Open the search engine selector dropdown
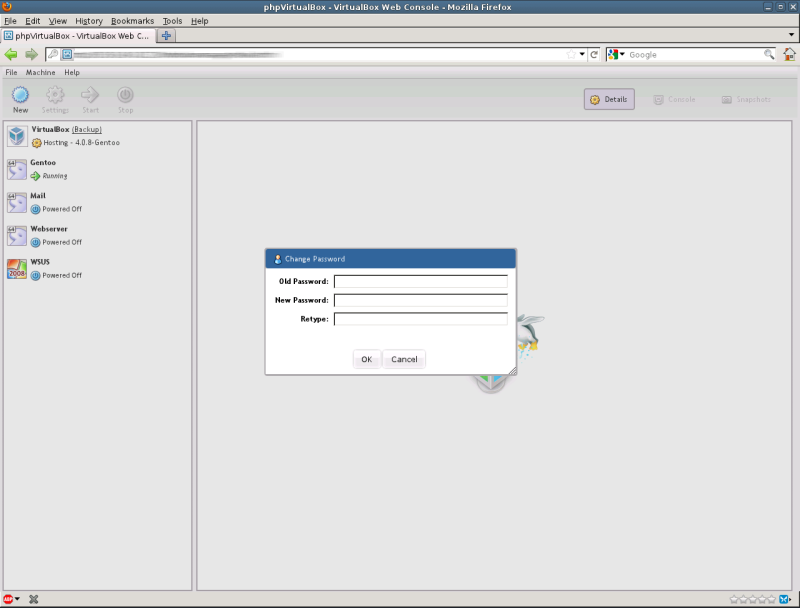Image resolution: width=800 pixels, height=608 pixels. click(622, 54)
